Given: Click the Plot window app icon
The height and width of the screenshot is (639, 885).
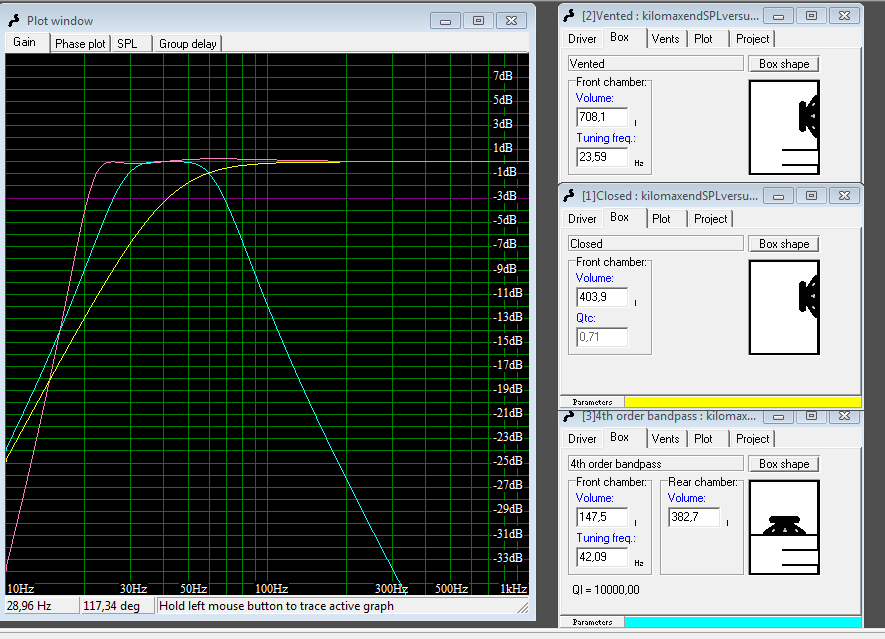Looking at the screenshot, I should pyautogui.click(x=14, y=21).
